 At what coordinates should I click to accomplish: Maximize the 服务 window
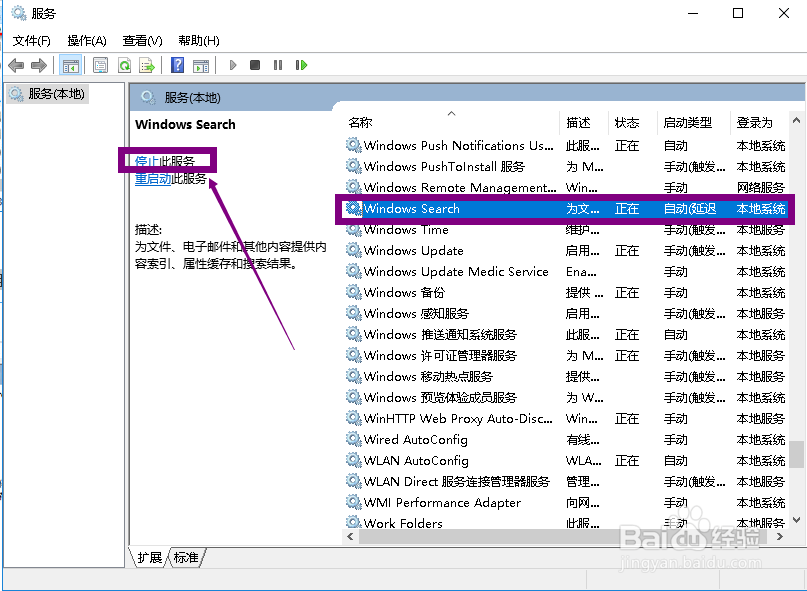click(x=738, y=13)
